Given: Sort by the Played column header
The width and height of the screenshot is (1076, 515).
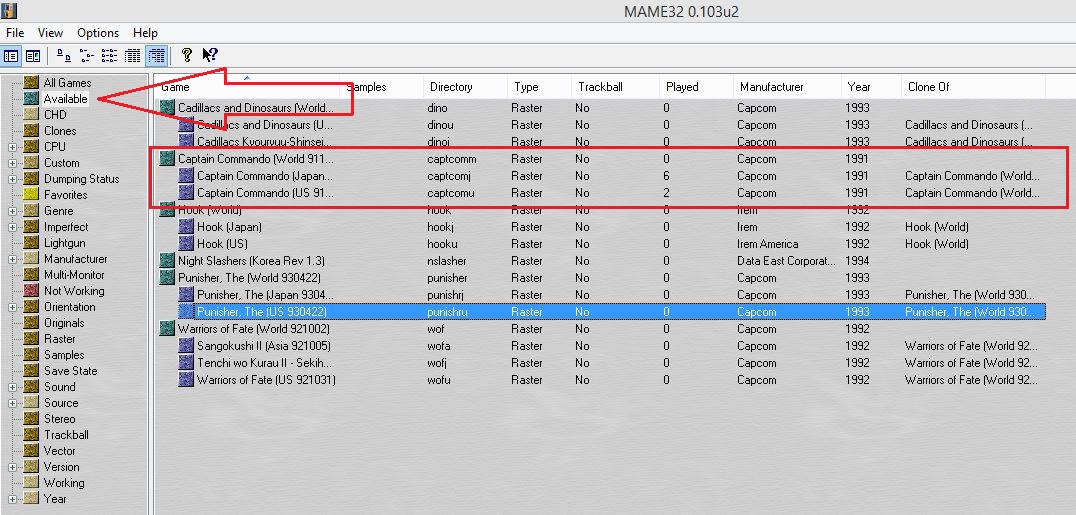Looking at the screenshot, I should [696, 87].
